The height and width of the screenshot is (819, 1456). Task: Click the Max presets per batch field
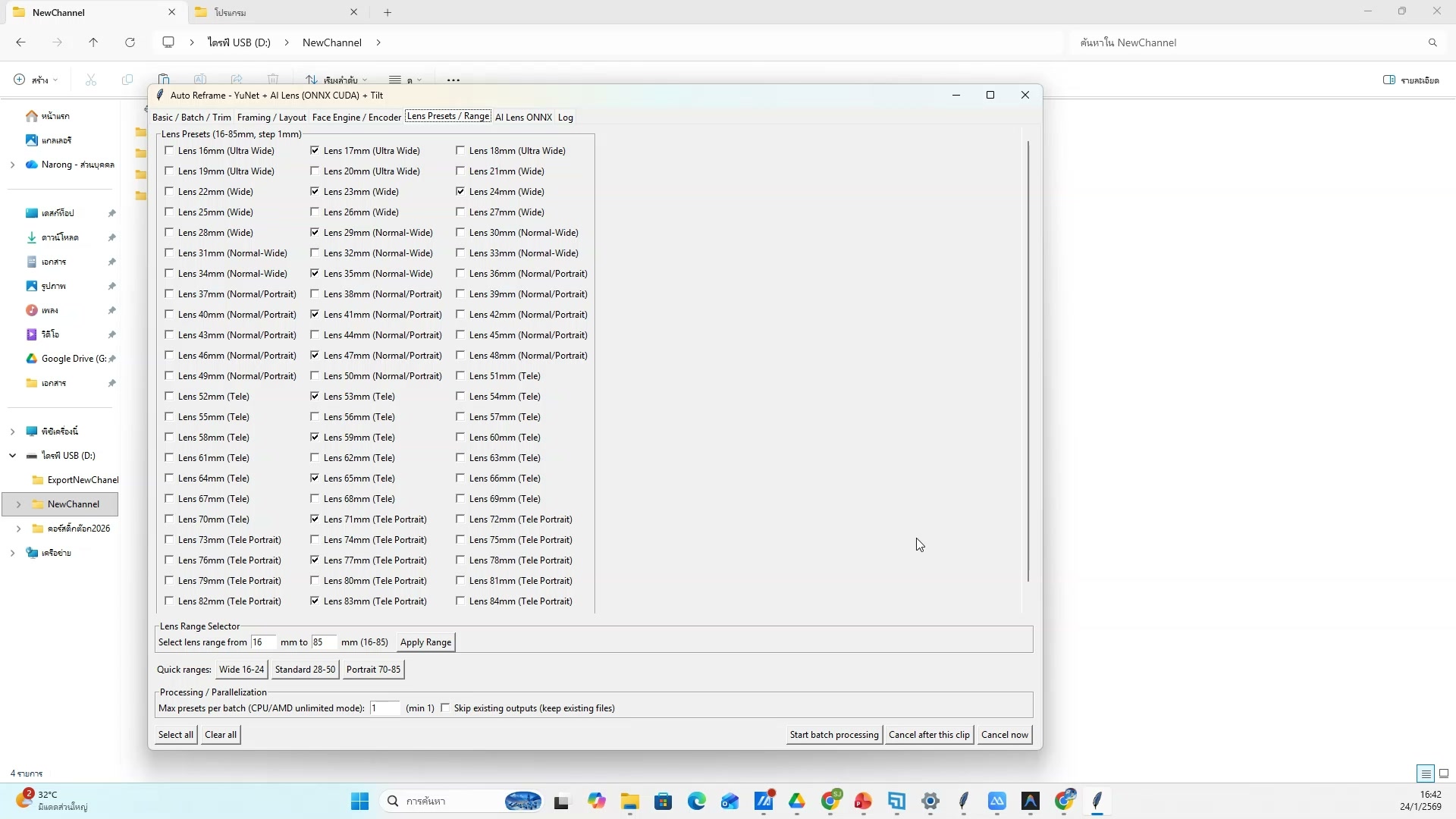coord(384,708)
